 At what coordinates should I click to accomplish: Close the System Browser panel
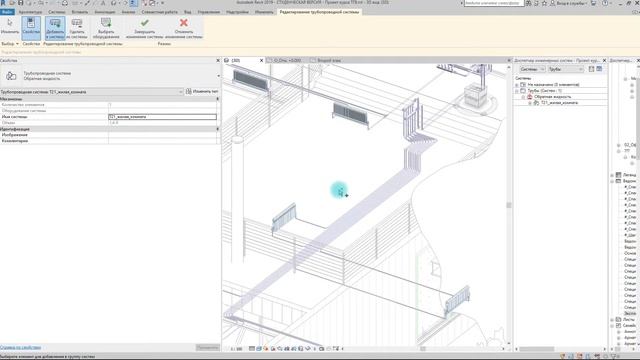[x=604, y=60]
